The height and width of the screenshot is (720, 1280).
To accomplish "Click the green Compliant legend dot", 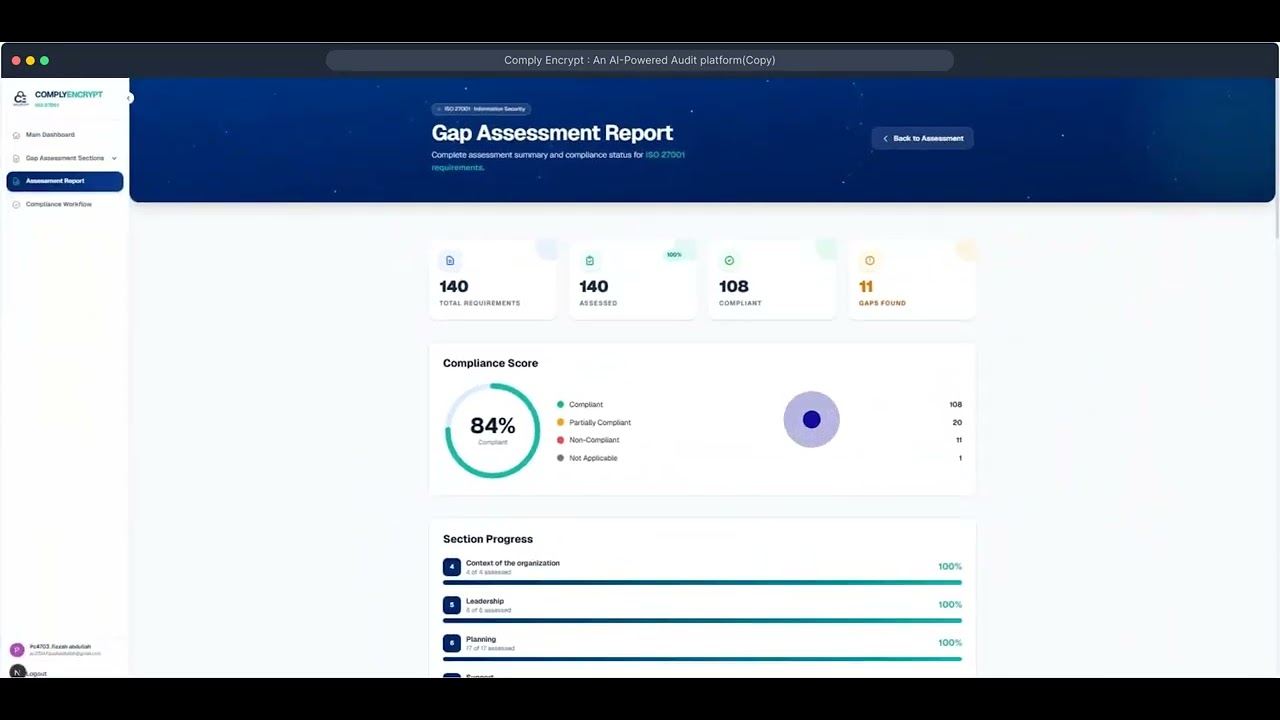I will click(x=561, y=405).
